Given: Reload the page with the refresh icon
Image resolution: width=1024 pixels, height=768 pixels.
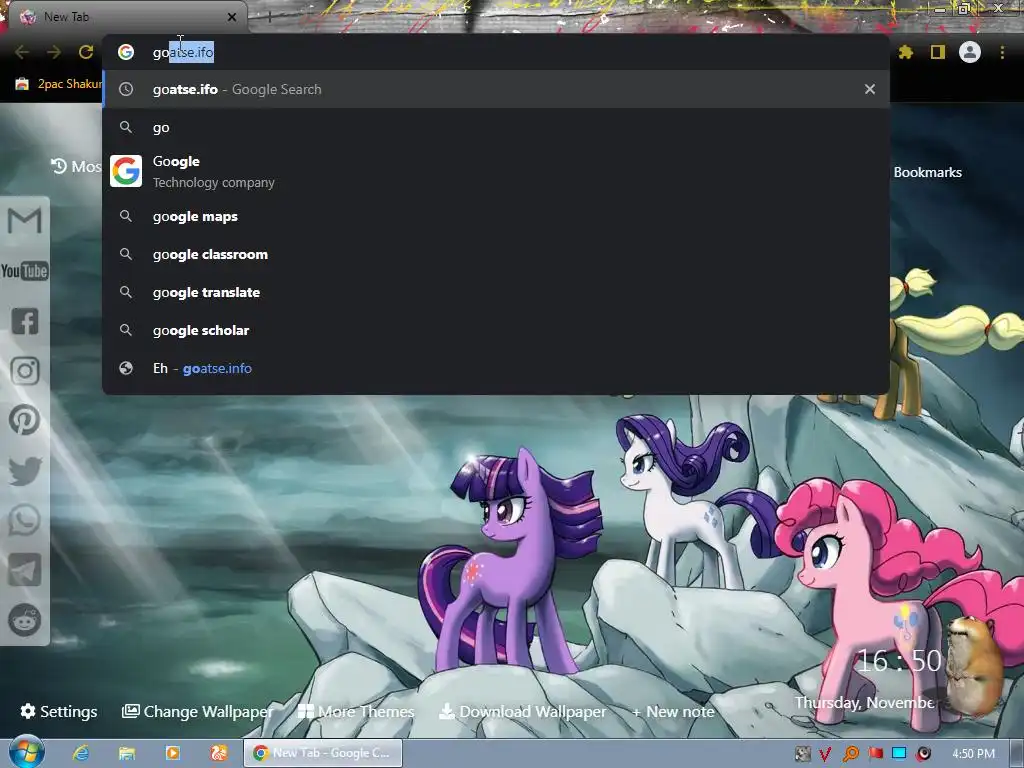Looking at the screenshot, I should (x=86, y=52).
